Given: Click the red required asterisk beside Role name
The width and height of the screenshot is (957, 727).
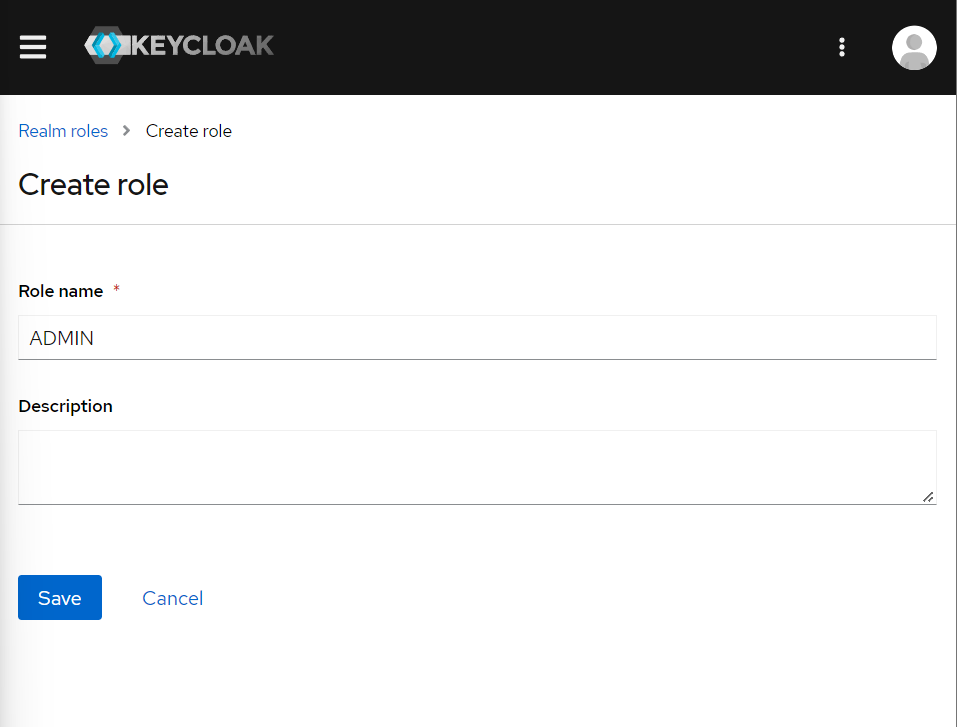Looking at the screenshot, I should [x=116, y=291].
